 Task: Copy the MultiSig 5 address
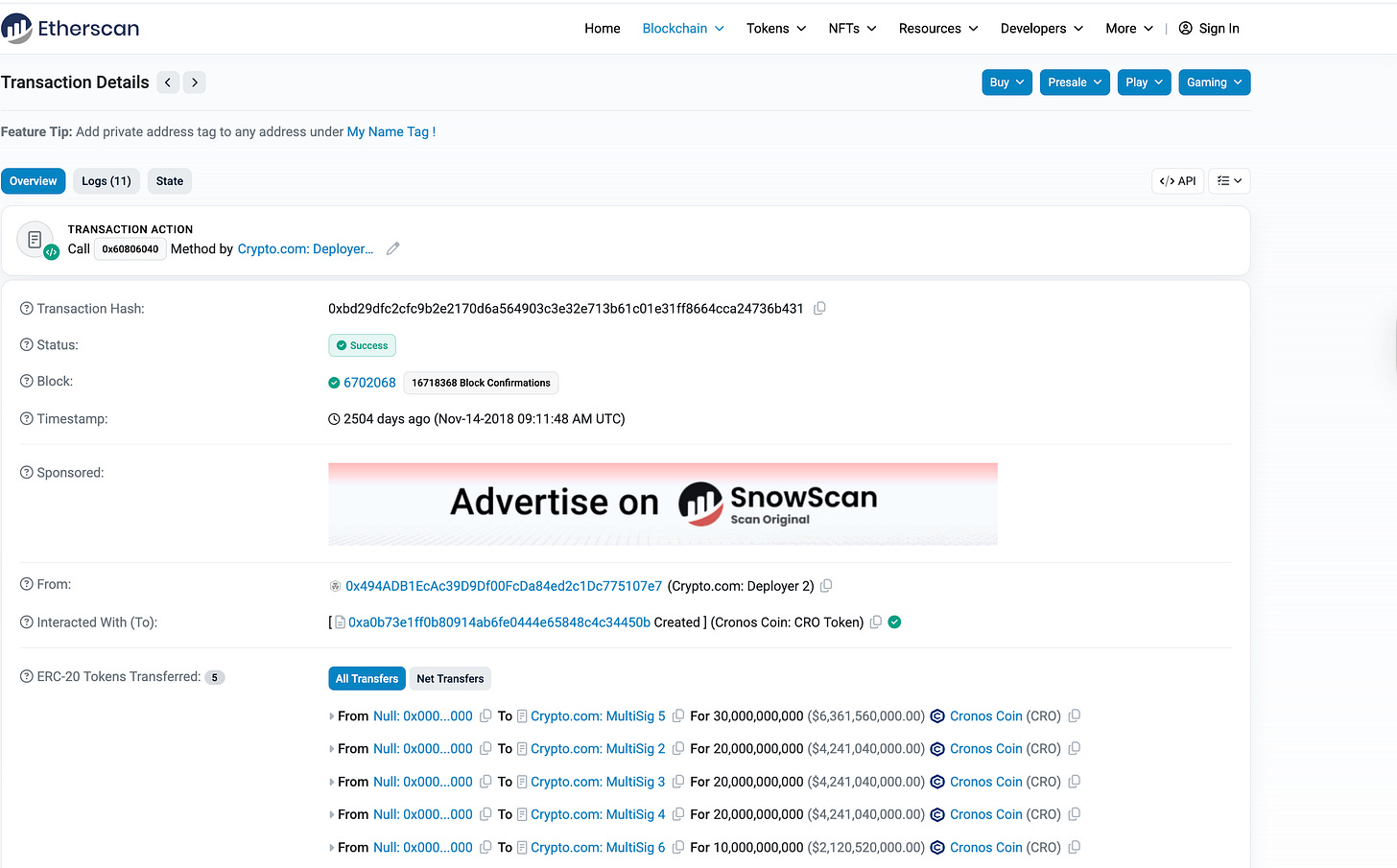[678, 716]
